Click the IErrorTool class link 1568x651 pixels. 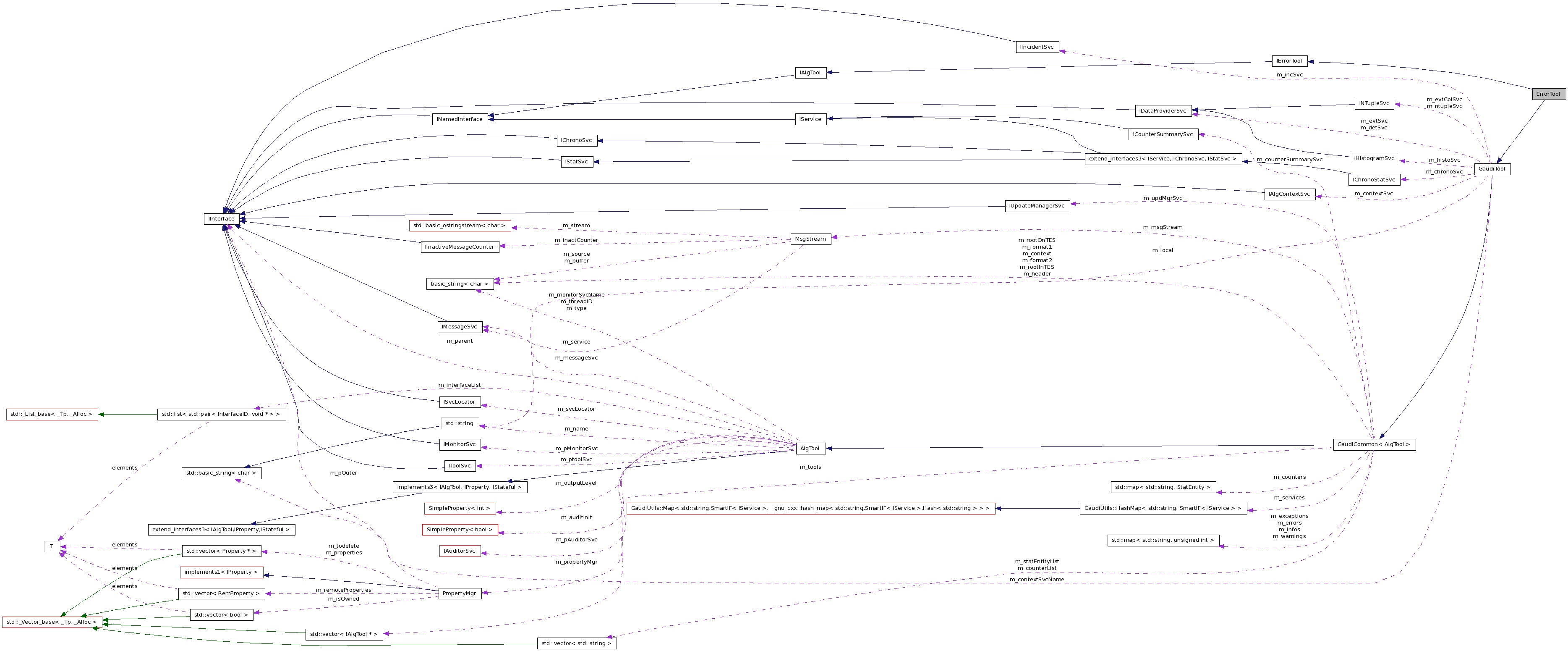pyautogui.click(x=1290, y=60)
